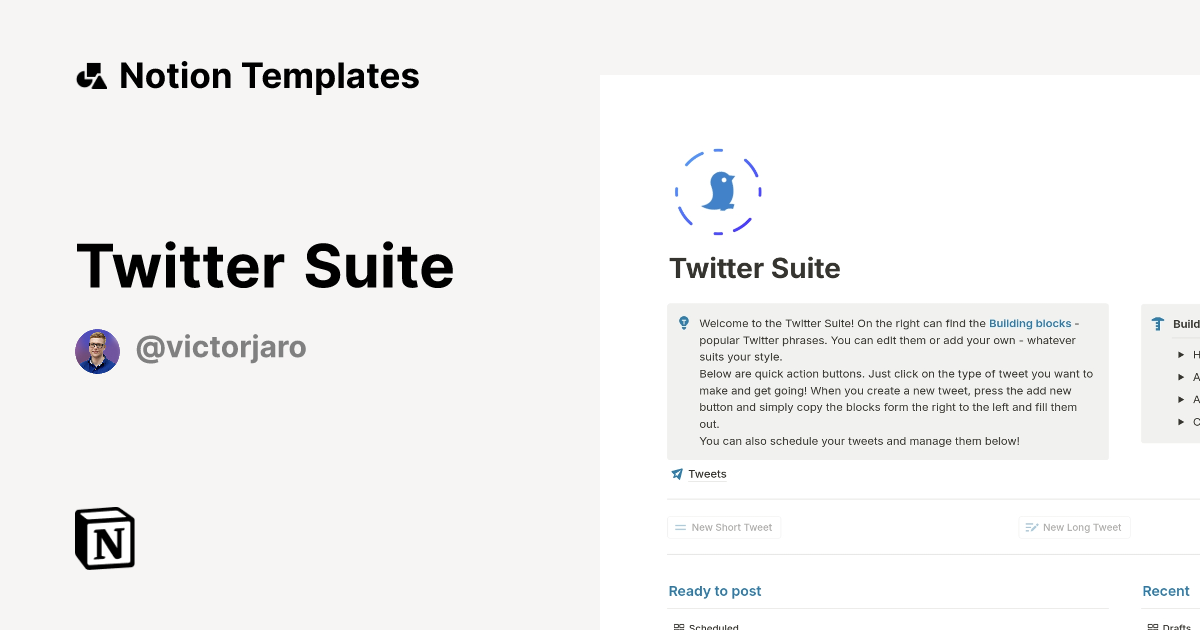Click the Notion Templates logo icon
Viewport: 1200px width, 630px height.
pos(93,75)
